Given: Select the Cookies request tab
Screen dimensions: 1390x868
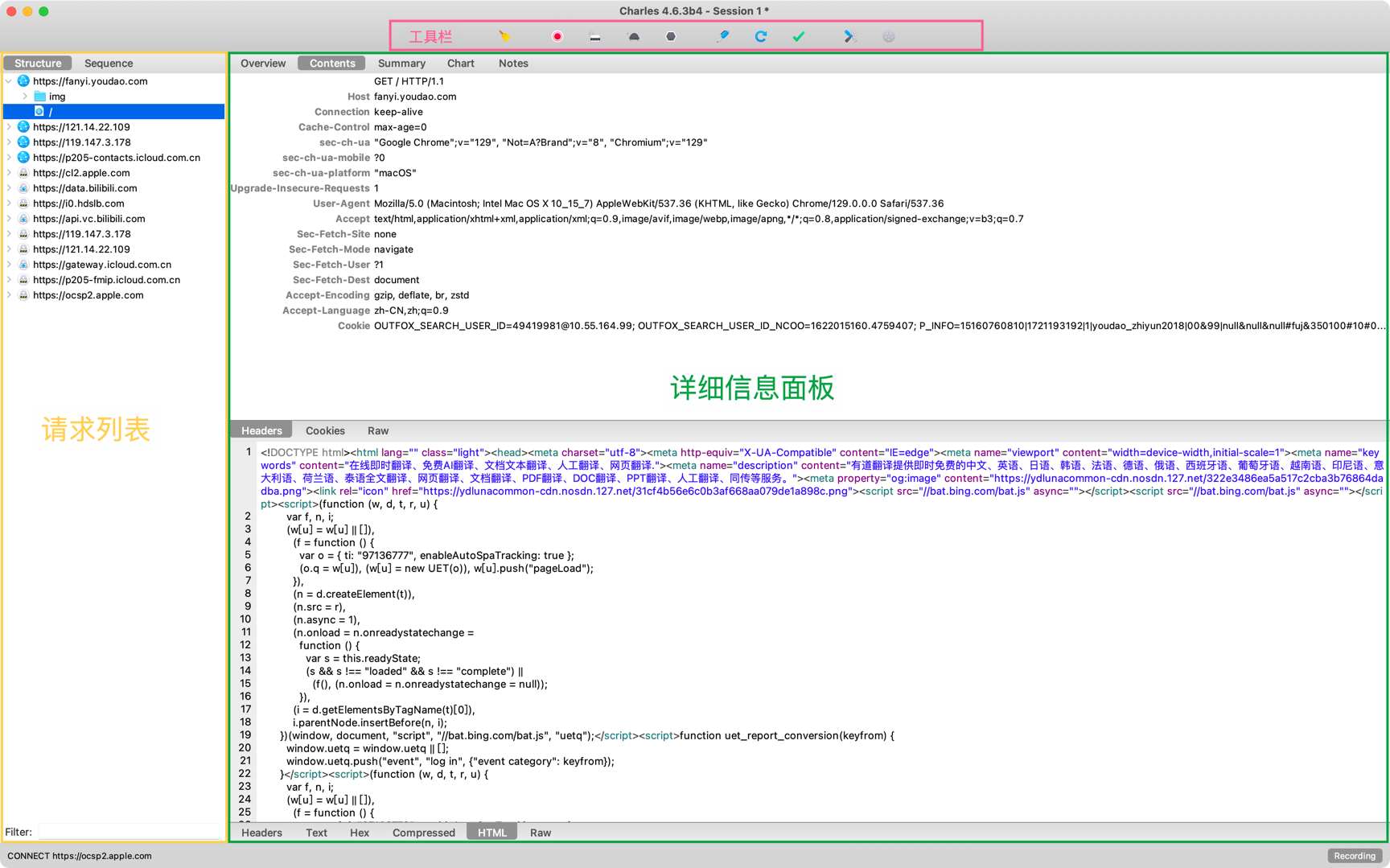Looking at the screenshot, I should 325,431.
